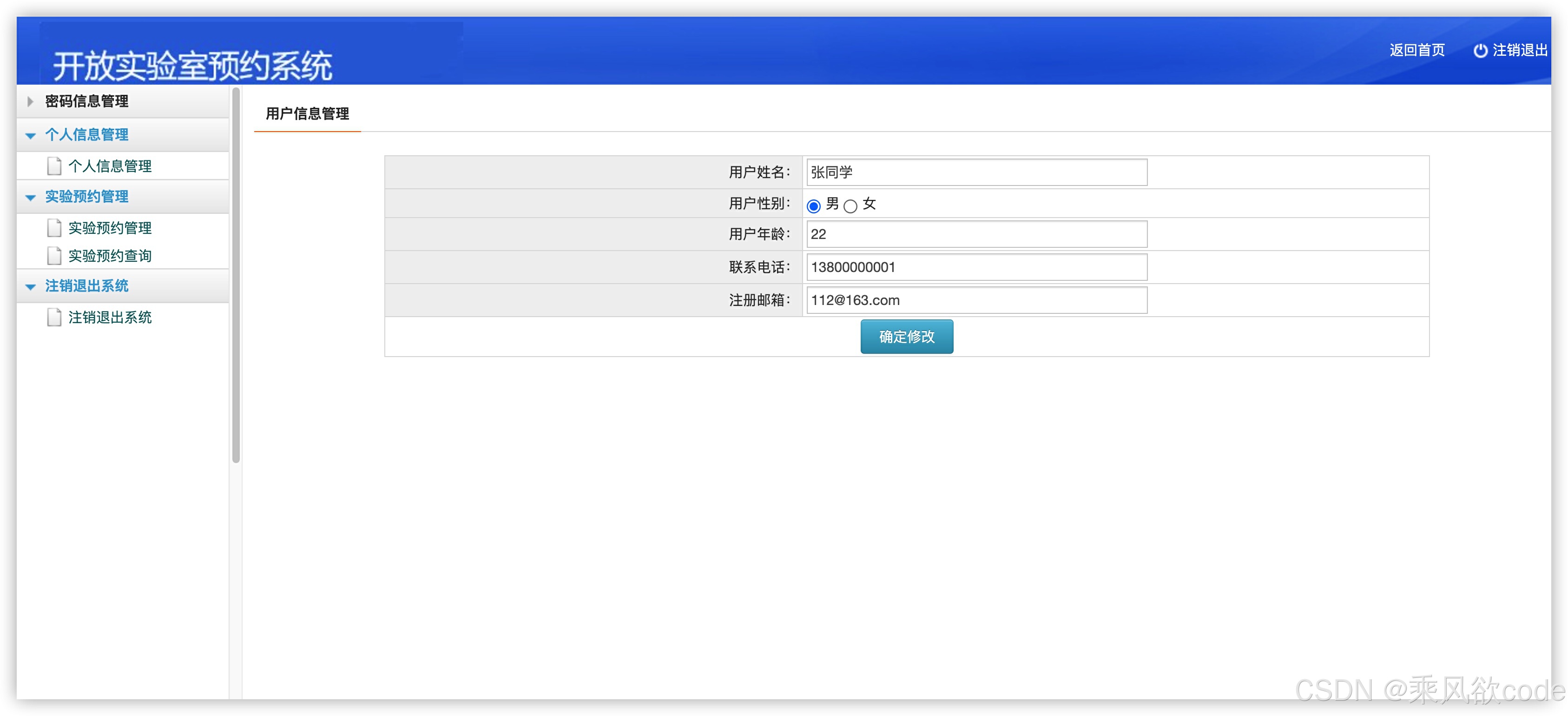This screenshot has width=1568, height=716.
Task: Open the 用户信息管理 tab
Action: point(307,114)
